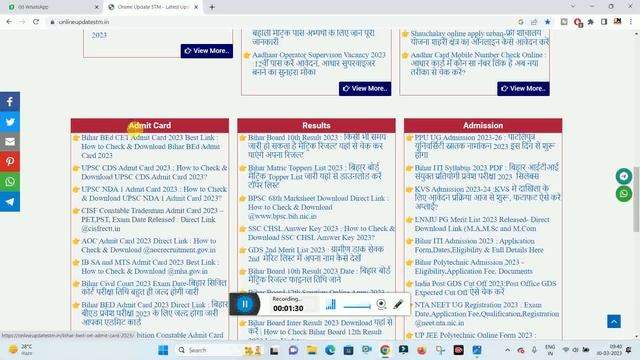Image resolution: width=640 pixels, height=360 pixels.
Task: Click recorder audio level bars icon
Action: tap(331, 304)
